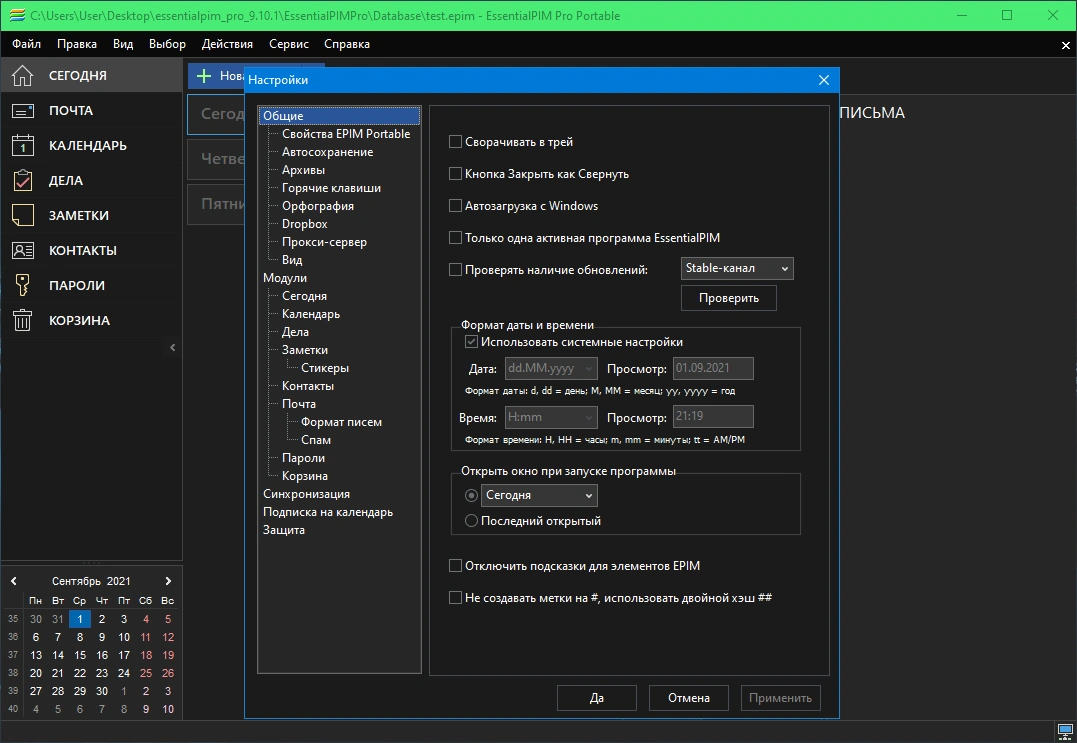Open the Справка menu
The height and width of the screenshot is (743, 1077).
347,44
